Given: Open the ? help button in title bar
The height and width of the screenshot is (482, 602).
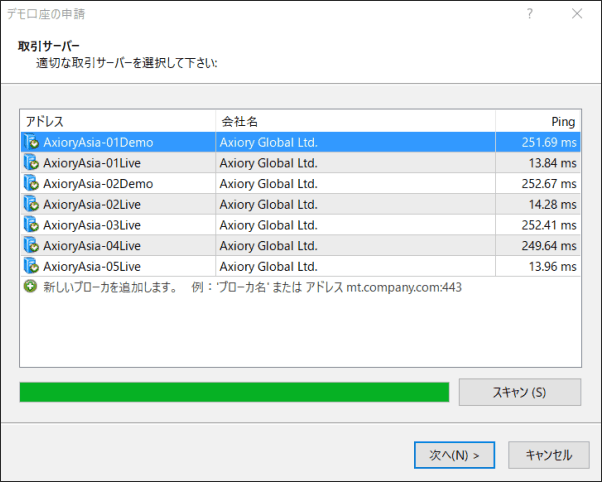Looking at the screenshot, I should (x=530, y=14).
